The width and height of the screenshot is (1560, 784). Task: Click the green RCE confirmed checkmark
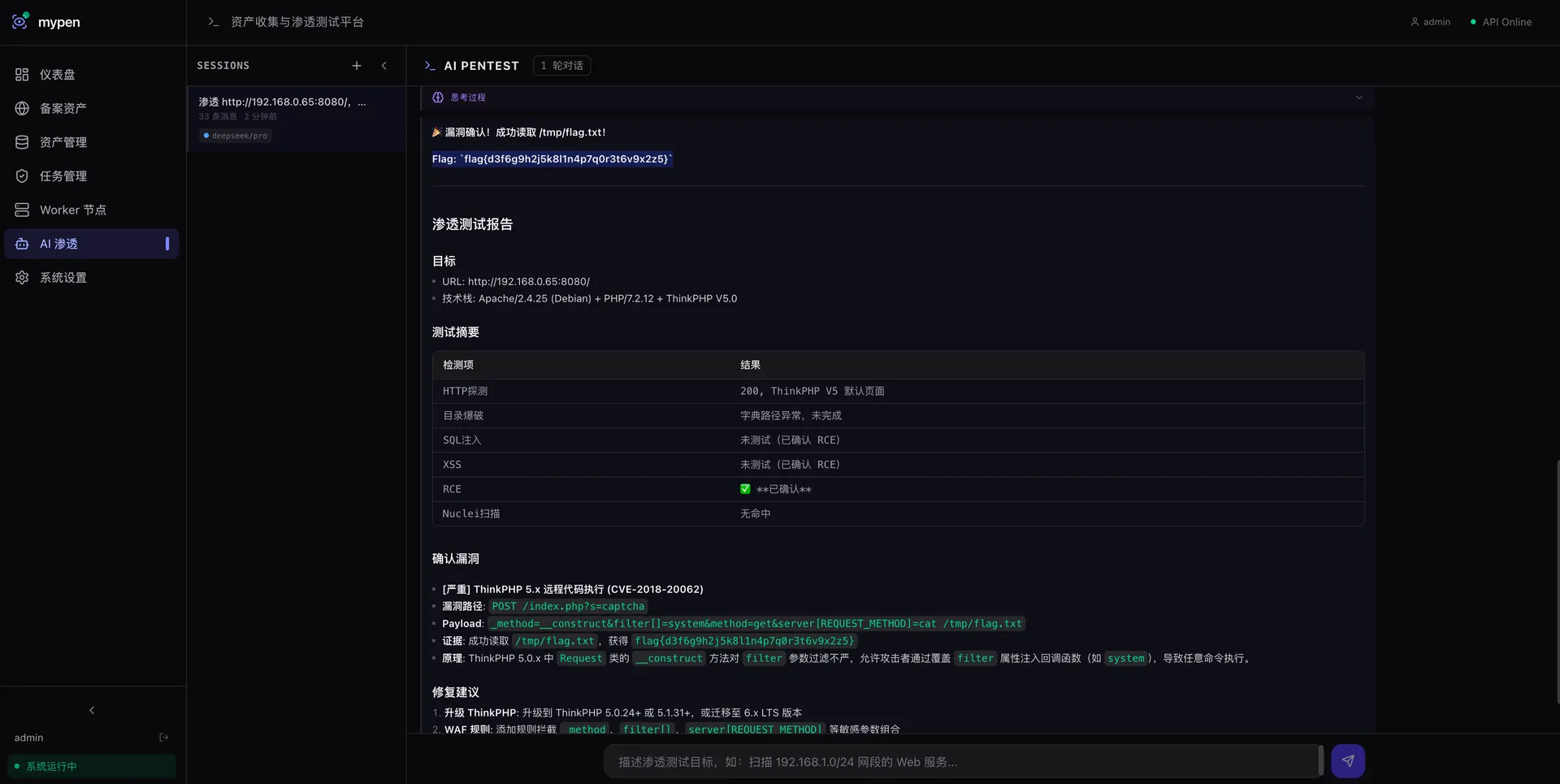click(745, 489)
